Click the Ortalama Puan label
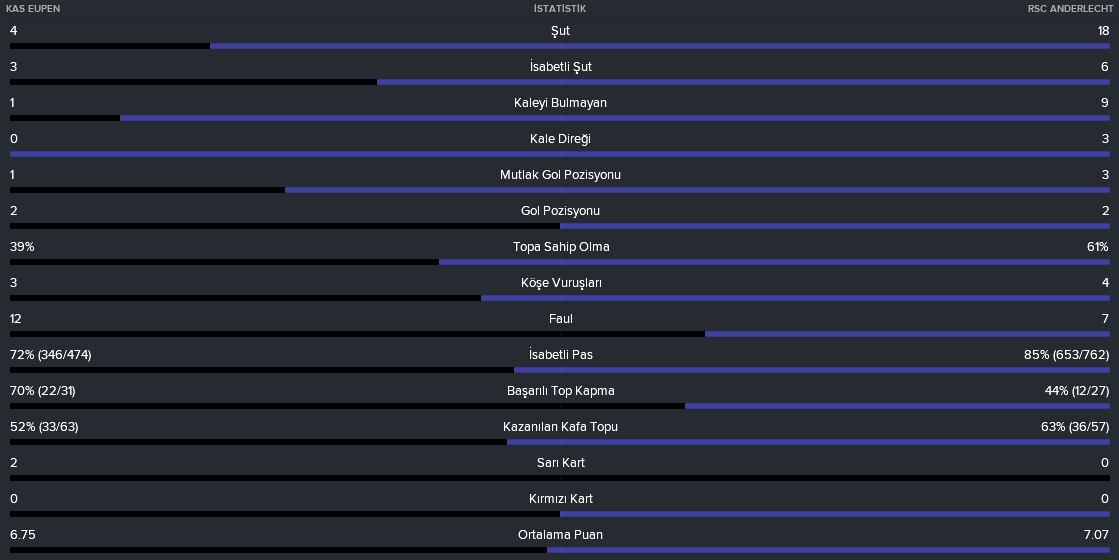 560,534
